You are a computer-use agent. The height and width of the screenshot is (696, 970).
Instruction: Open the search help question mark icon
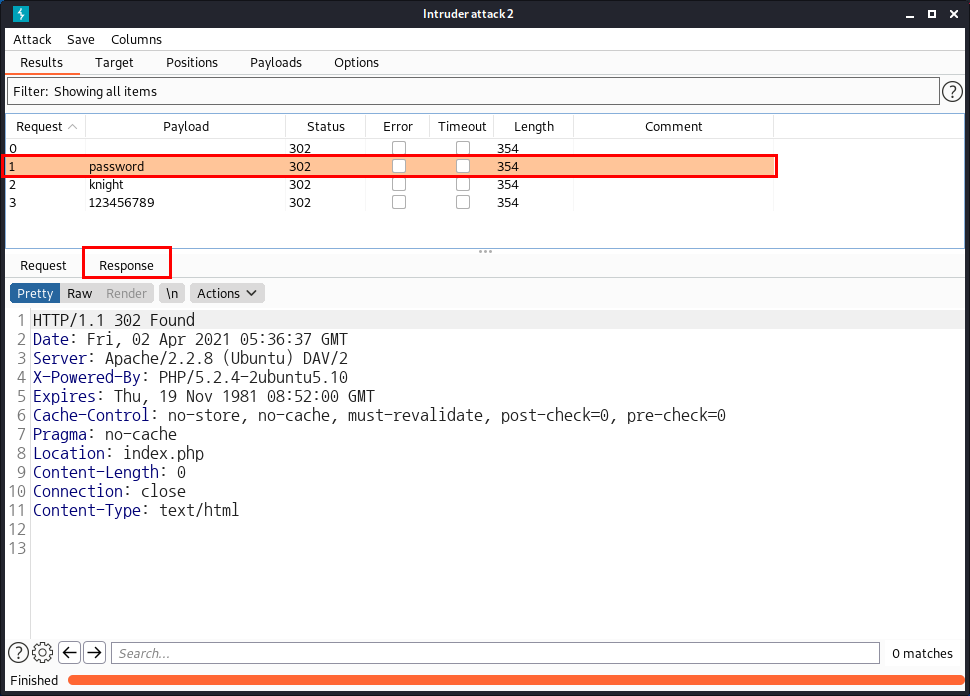[x=18, y=653]
